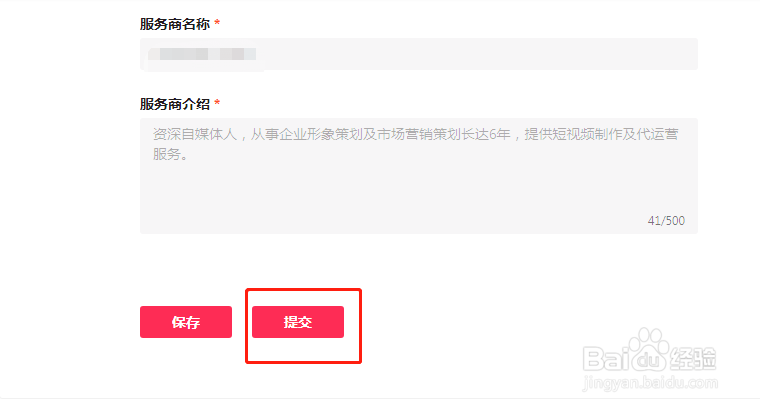
Task: Click the 经验 characters in Baidu logo
Action: 692,357
